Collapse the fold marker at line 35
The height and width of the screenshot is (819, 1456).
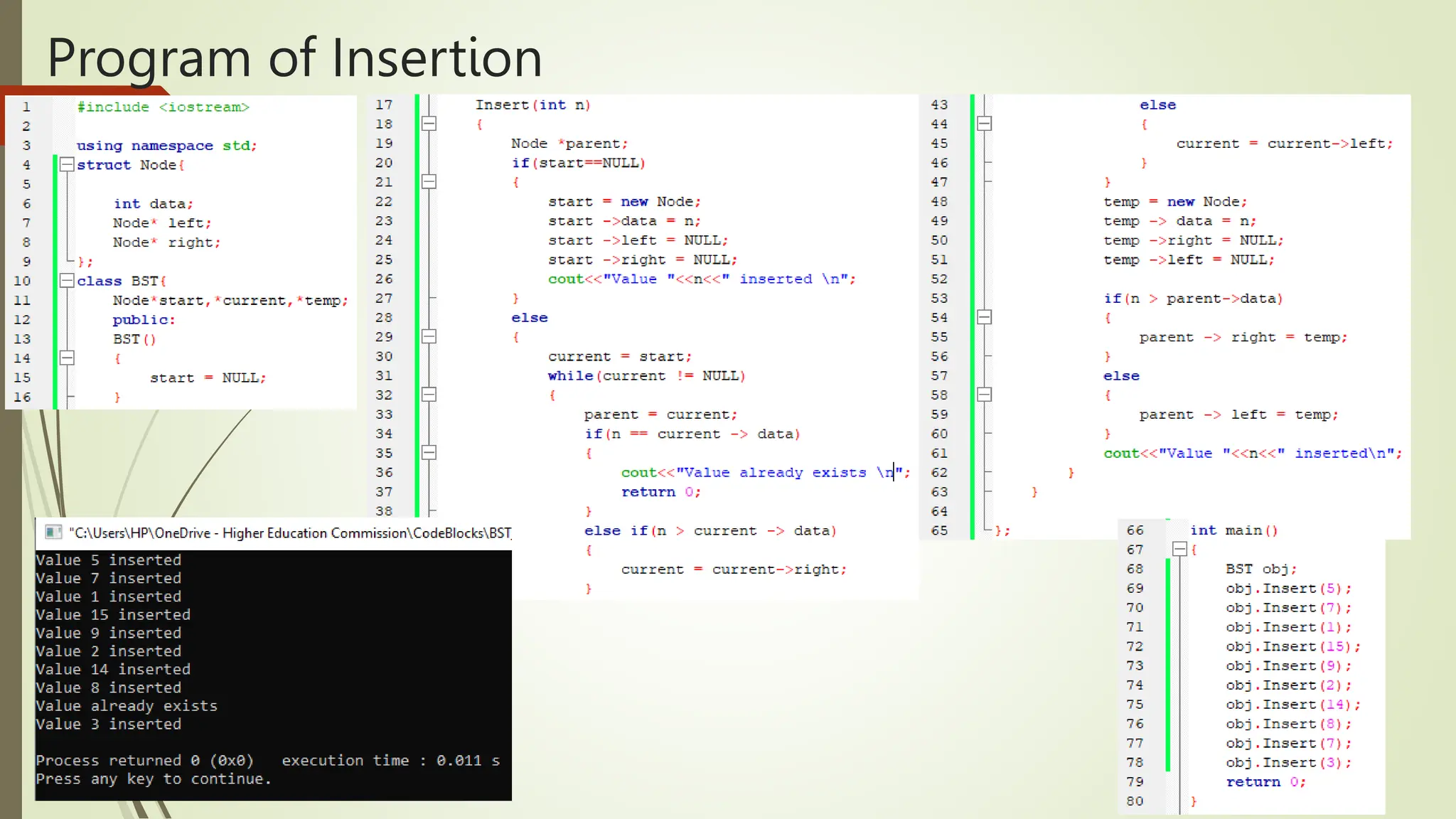[x=429, y=453]
